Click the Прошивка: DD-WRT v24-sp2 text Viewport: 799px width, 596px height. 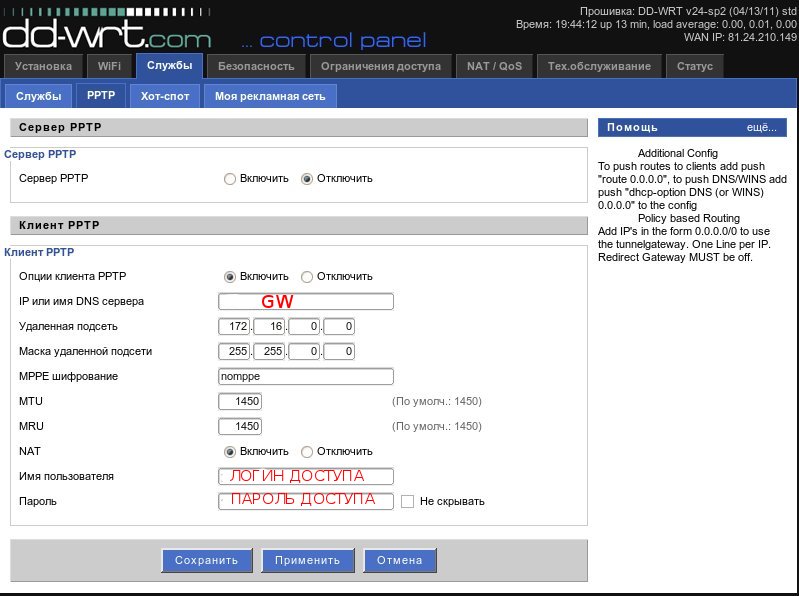pyautogui.click(x=688, y=11)
